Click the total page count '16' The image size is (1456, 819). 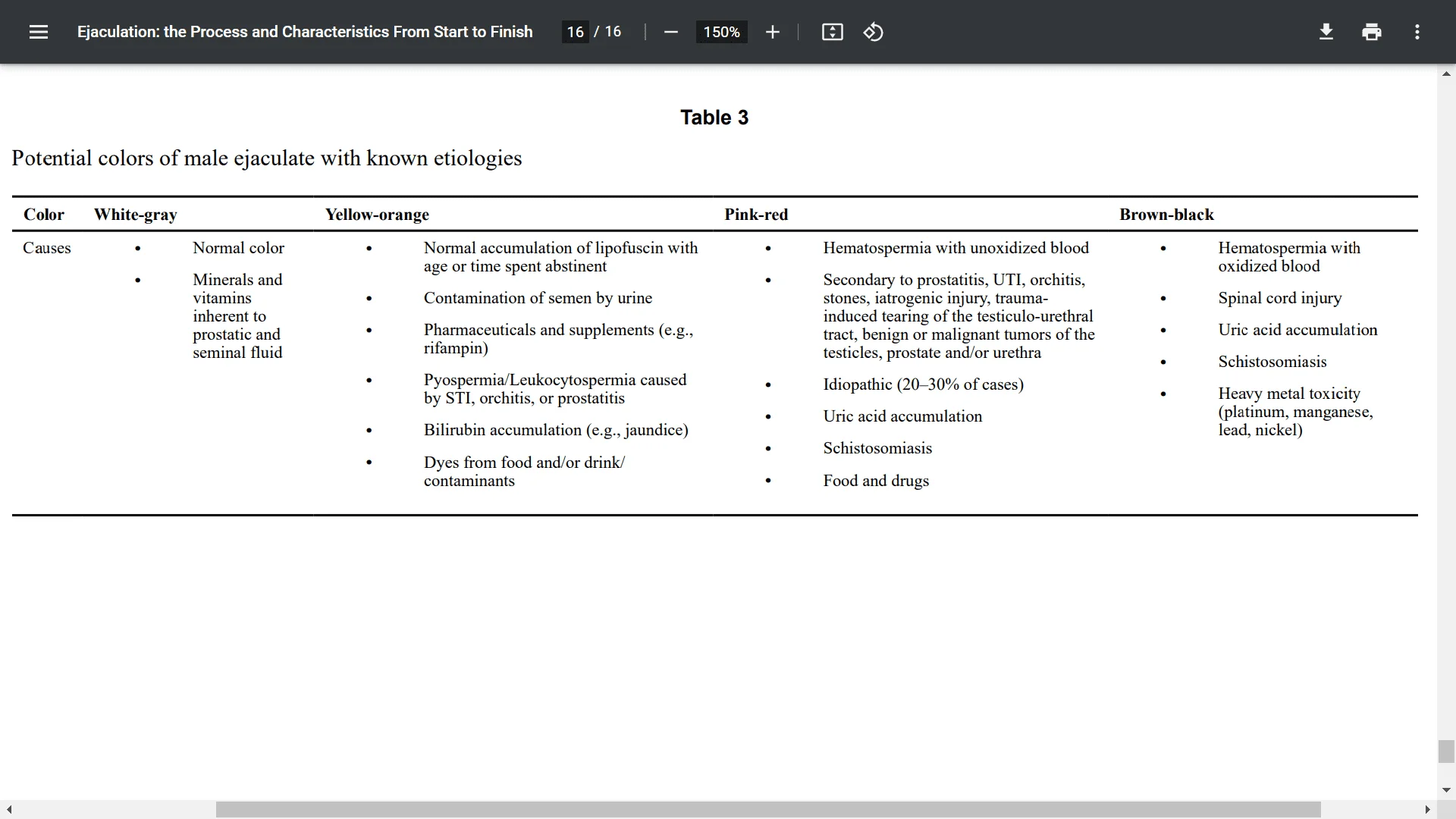613,32
